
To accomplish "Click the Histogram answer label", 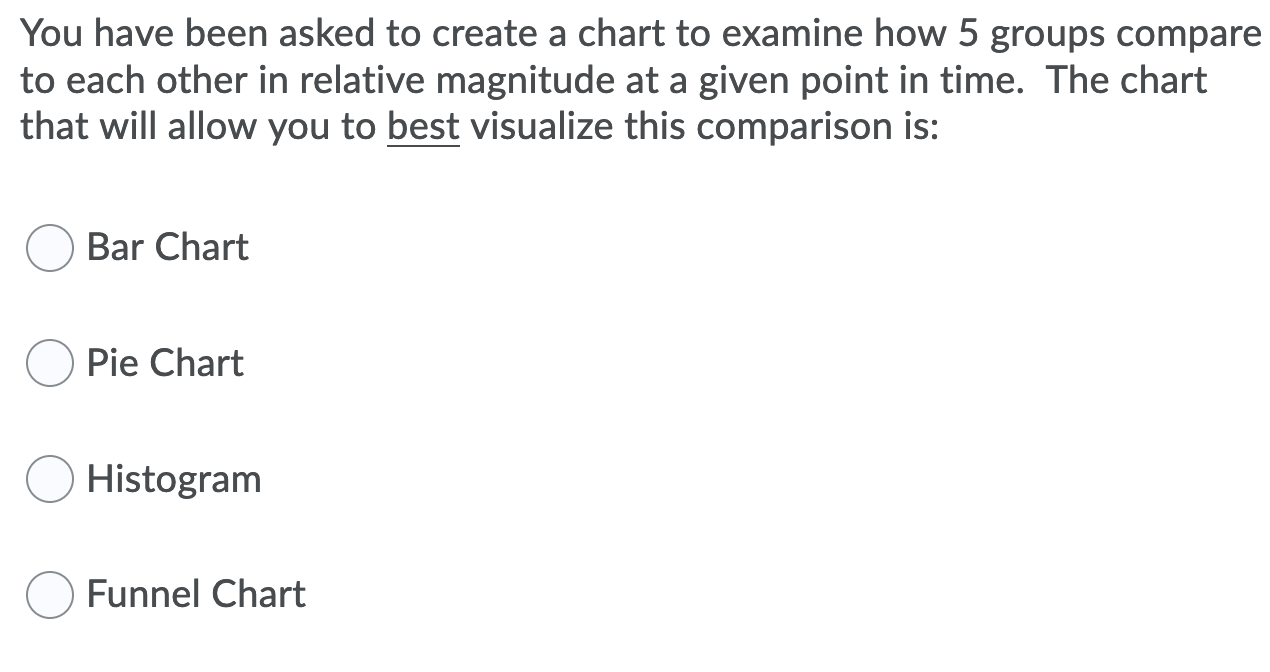I will (x=174, y=478).
